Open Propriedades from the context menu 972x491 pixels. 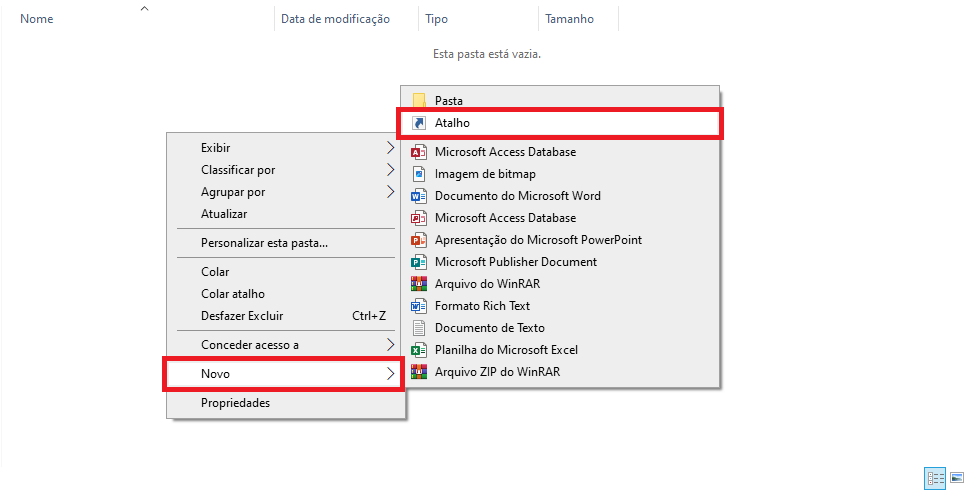tap(235, 403)
